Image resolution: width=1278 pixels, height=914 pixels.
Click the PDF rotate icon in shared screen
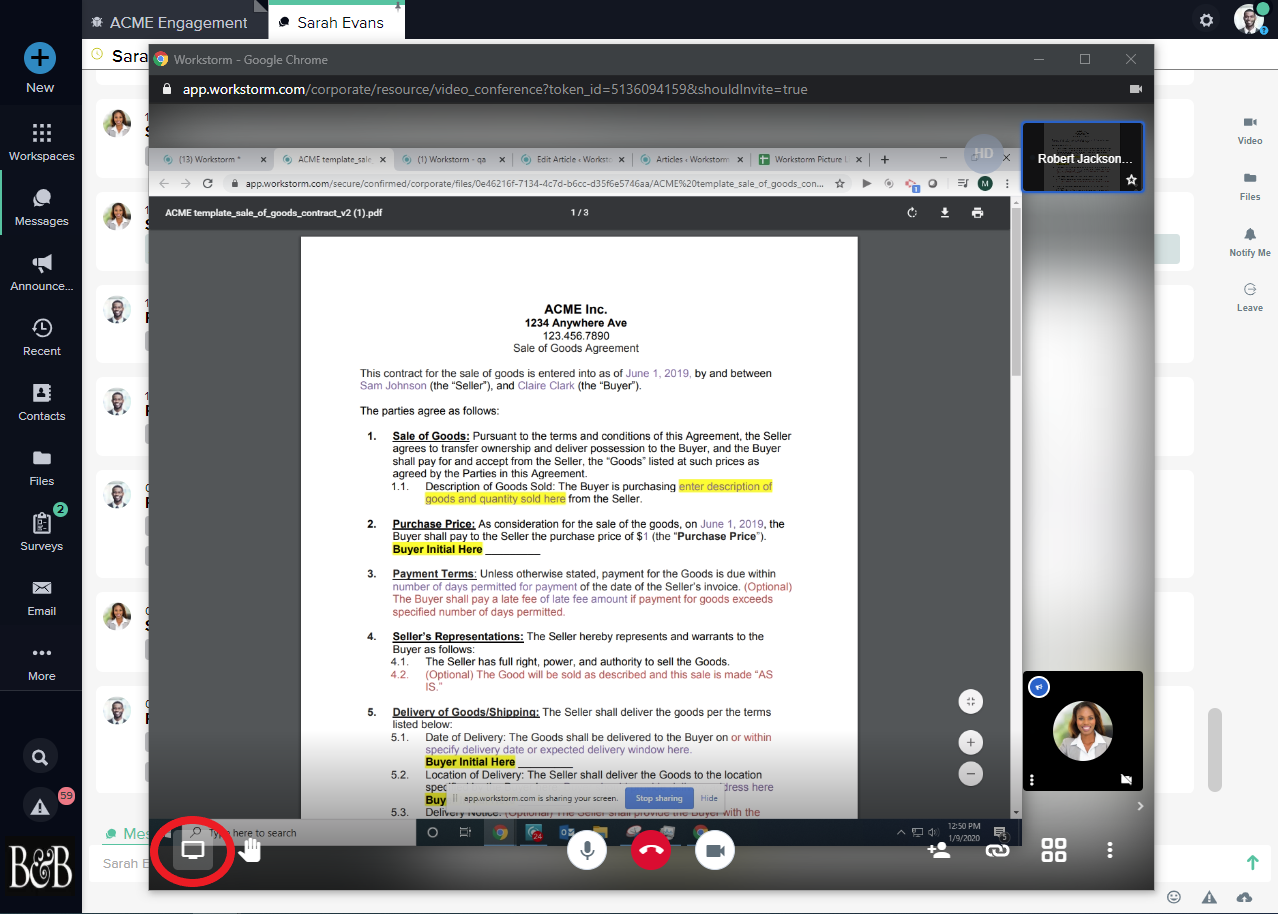click(912, 212)
